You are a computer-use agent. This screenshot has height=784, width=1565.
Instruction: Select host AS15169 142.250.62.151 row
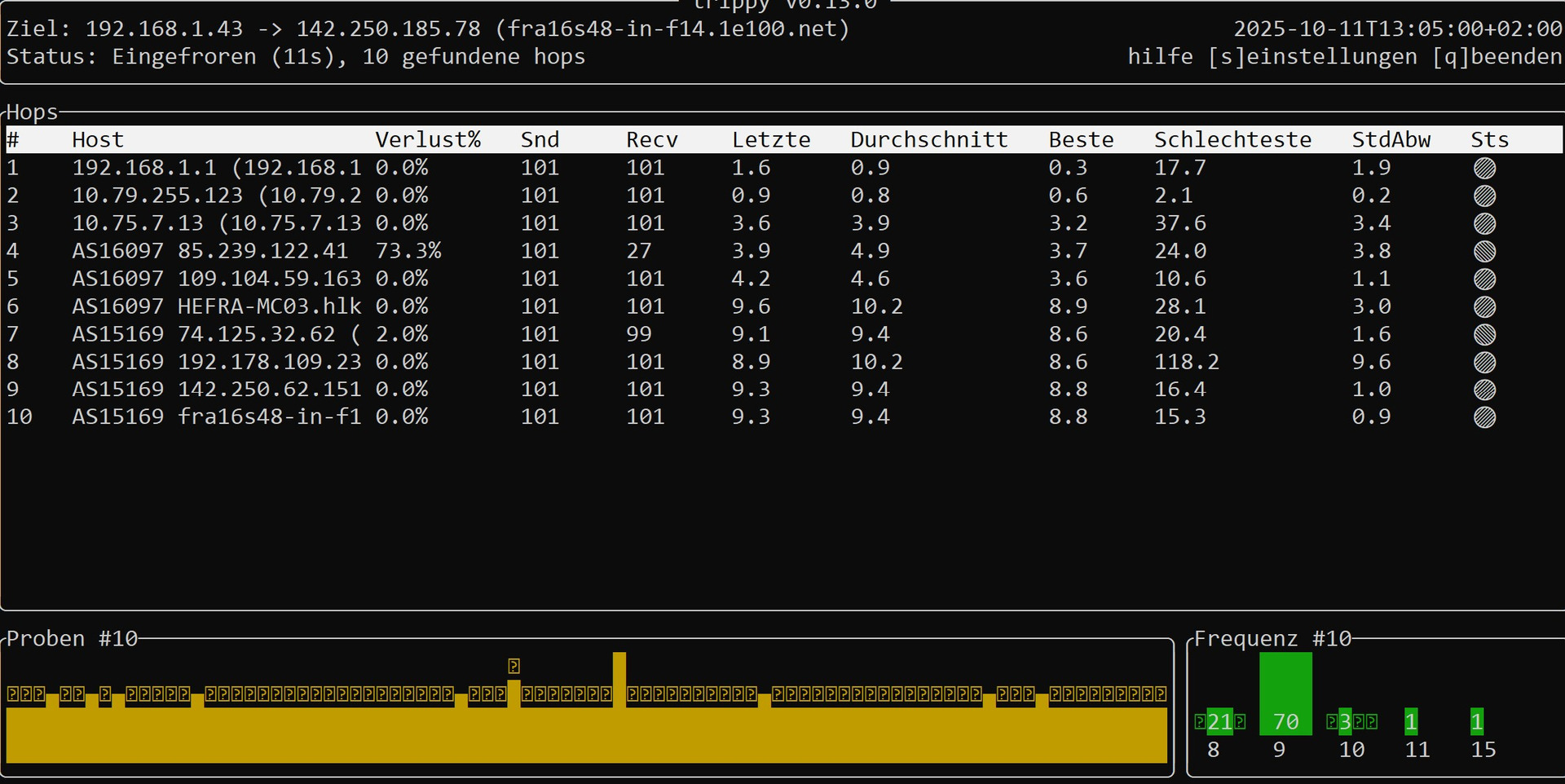(217, 390)
